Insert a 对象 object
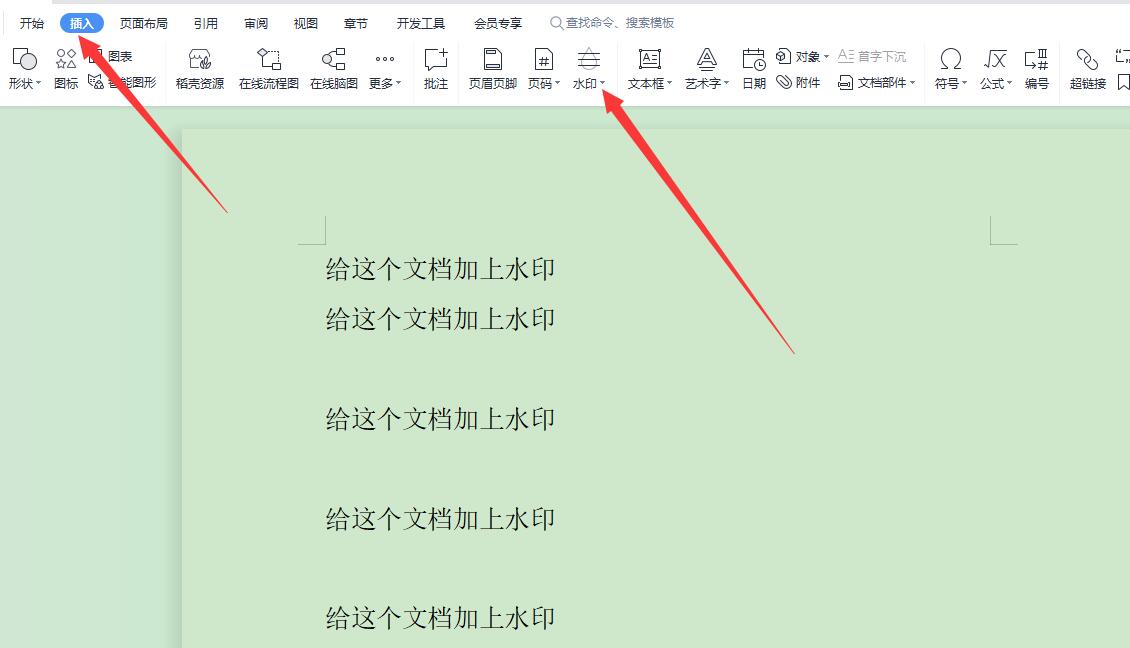Viewport: 1130px width, 648px height. [802, 56]
